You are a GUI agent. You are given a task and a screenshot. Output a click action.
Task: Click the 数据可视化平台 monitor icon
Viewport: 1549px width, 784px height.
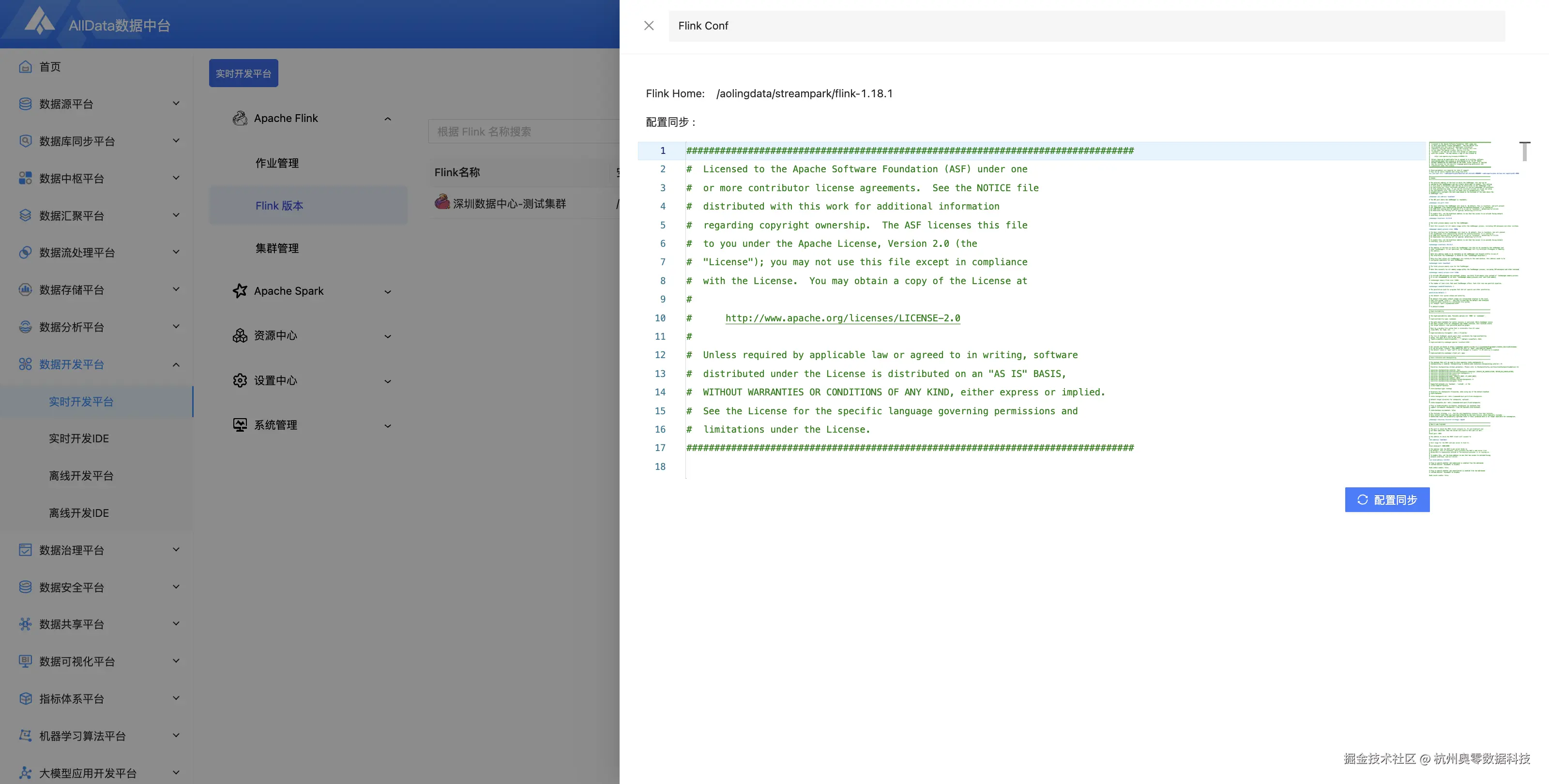[25, 662]
